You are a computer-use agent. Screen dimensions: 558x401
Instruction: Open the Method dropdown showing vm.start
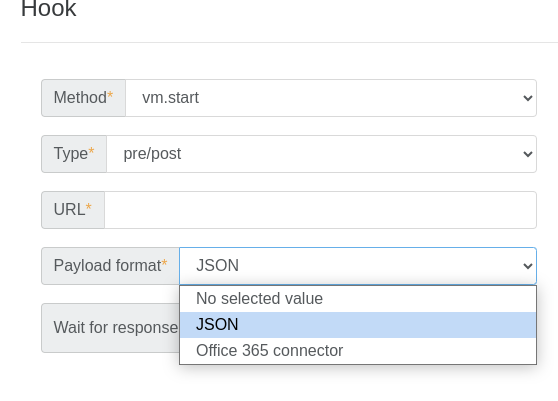[331, 98]
